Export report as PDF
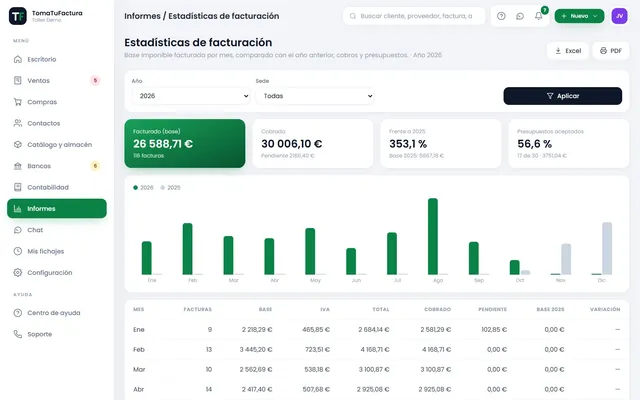Viewport: 640px width, 400px height. pyautogui.click(x=611, y=51)
